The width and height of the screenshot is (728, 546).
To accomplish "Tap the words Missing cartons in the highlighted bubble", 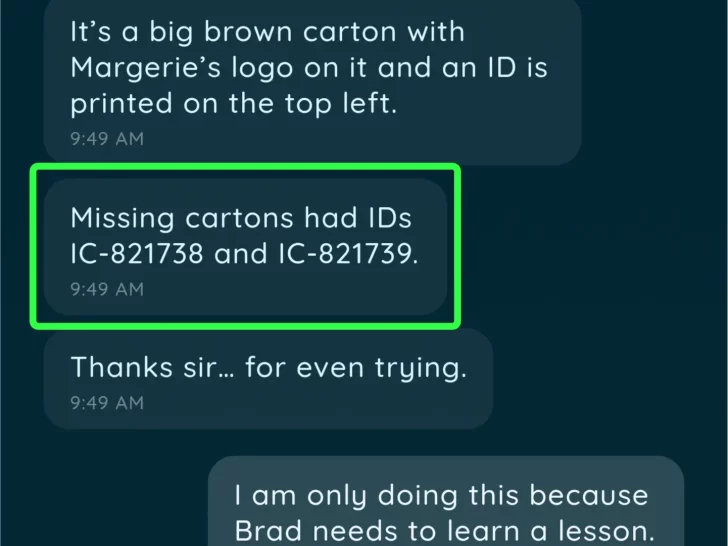I will coord(182,218).
